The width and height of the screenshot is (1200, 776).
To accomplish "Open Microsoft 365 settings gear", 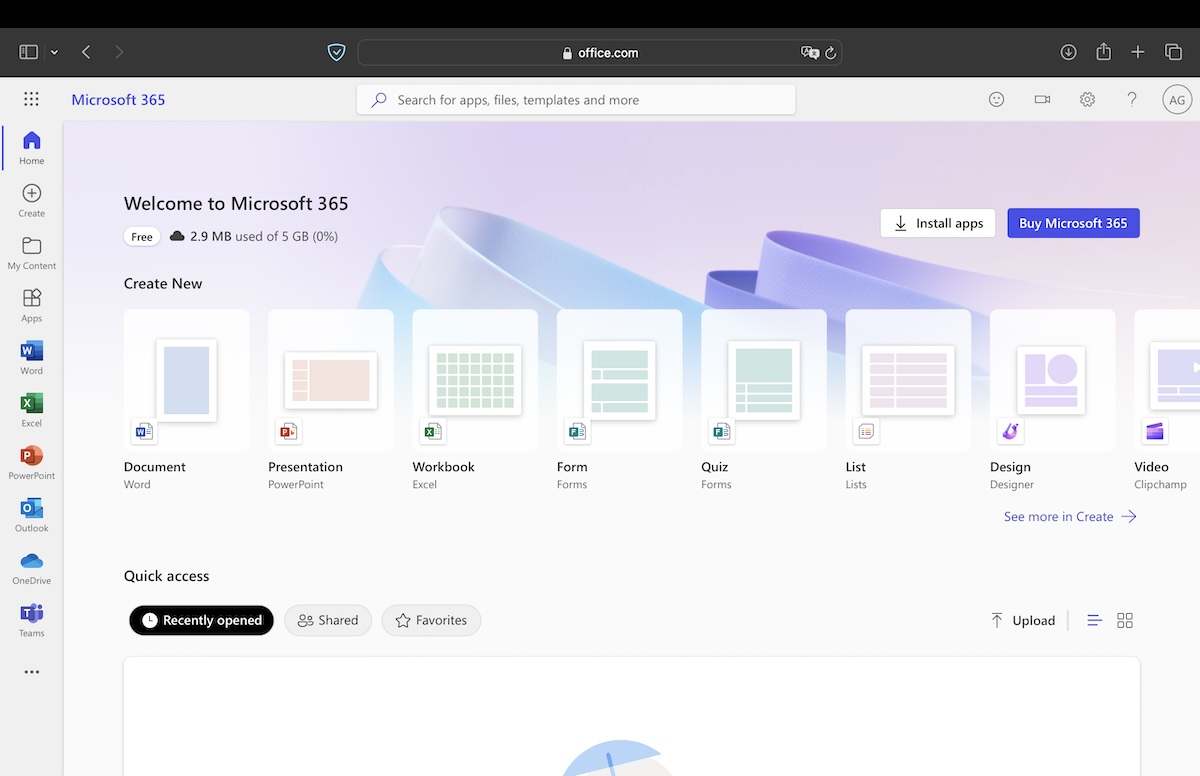I will coord(1087,99).
